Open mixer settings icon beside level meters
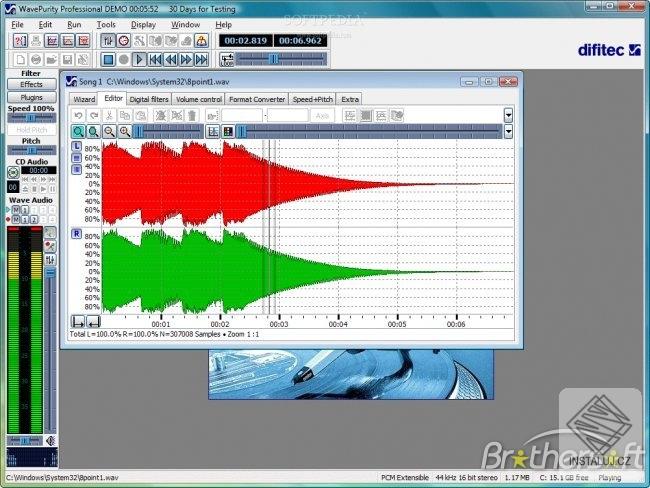This screenshot has height=488, width=650. (51, 260)
